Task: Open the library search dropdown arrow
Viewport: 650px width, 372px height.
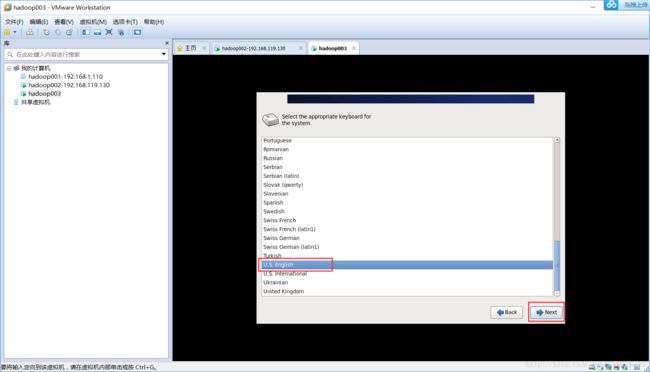Action: (164, 54)
